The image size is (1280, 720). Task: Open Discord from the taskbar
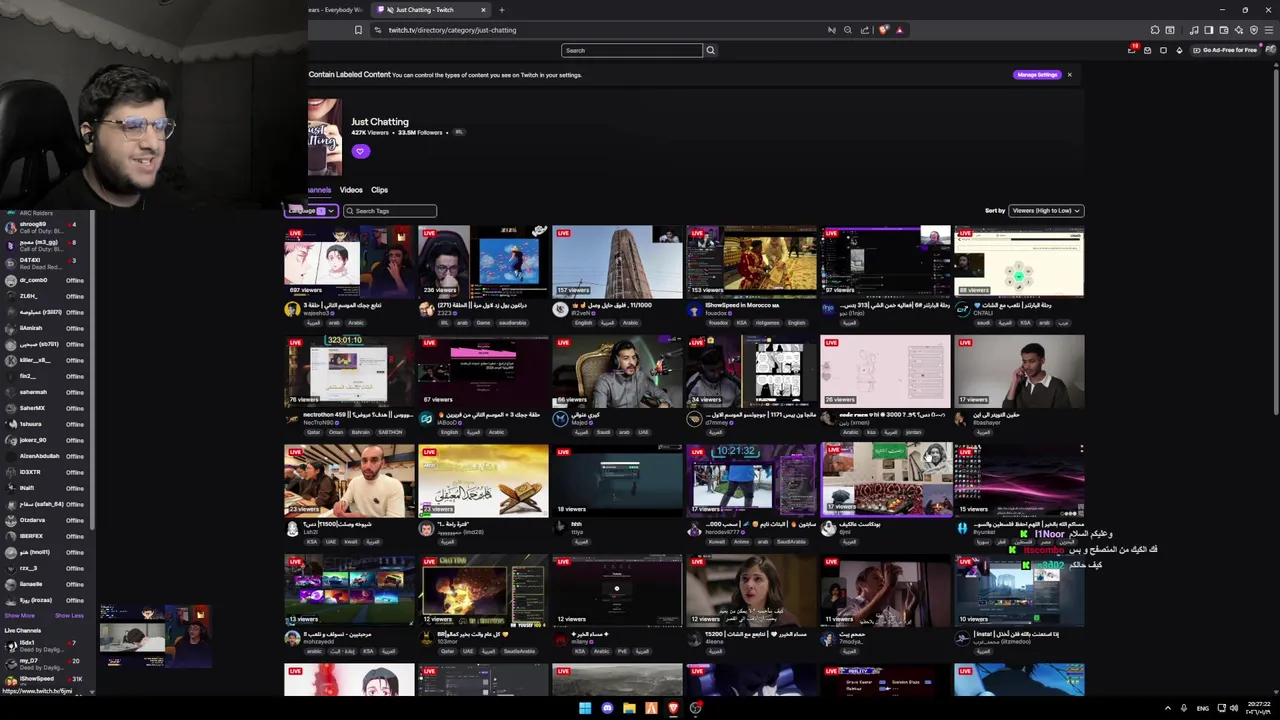click(607, 708)
